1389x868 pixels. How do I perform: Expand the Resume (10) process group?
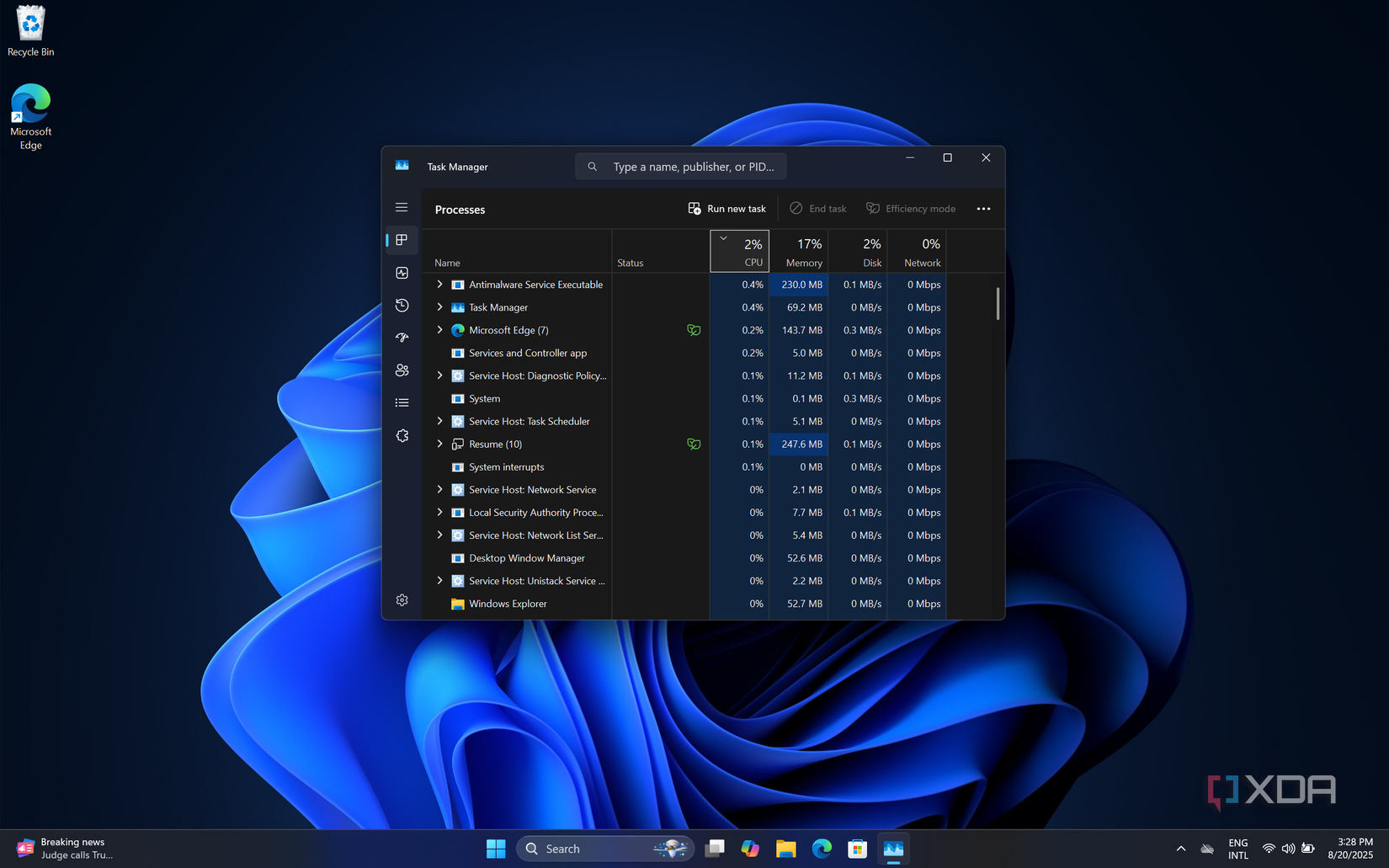coord(439,444)
